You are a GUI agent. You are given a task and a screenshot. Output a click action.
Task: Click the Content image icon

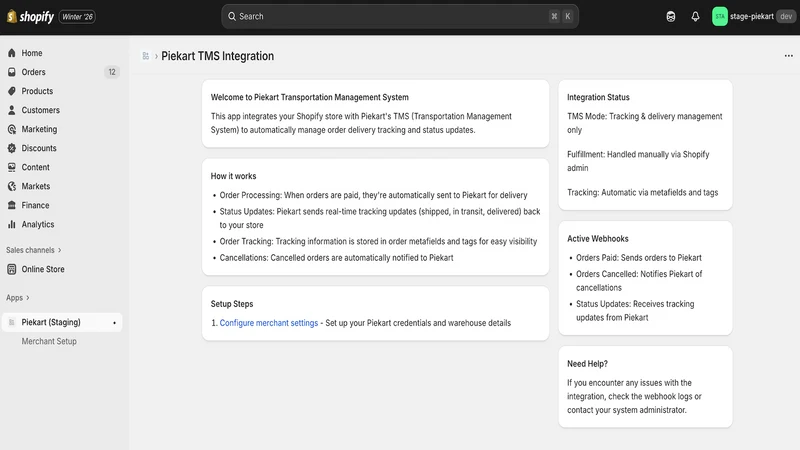click(x=12, y=167)
